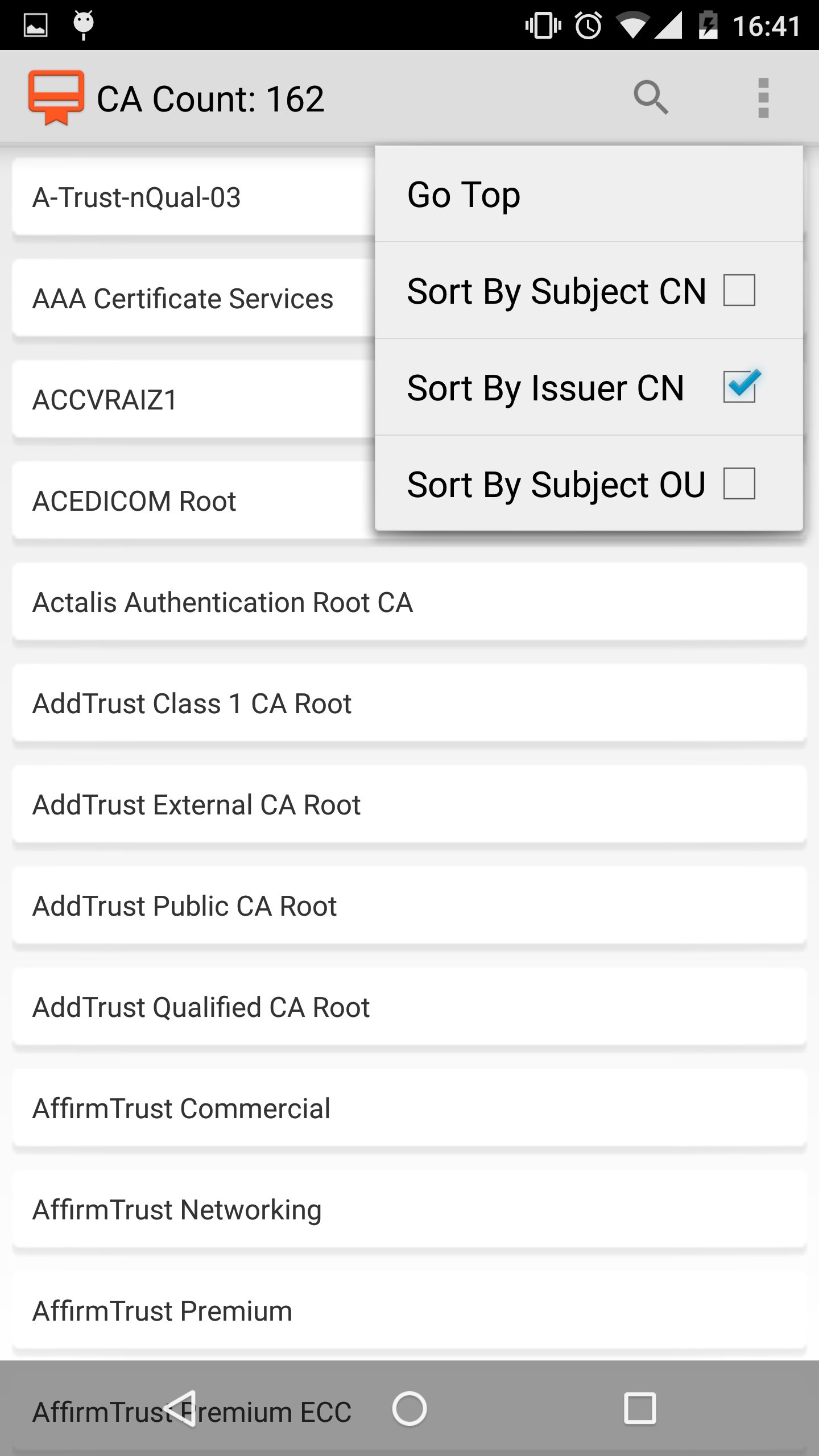Tap the CA Count: 162 title
This screenshot has width=819, height=1456.
[210, 97]
